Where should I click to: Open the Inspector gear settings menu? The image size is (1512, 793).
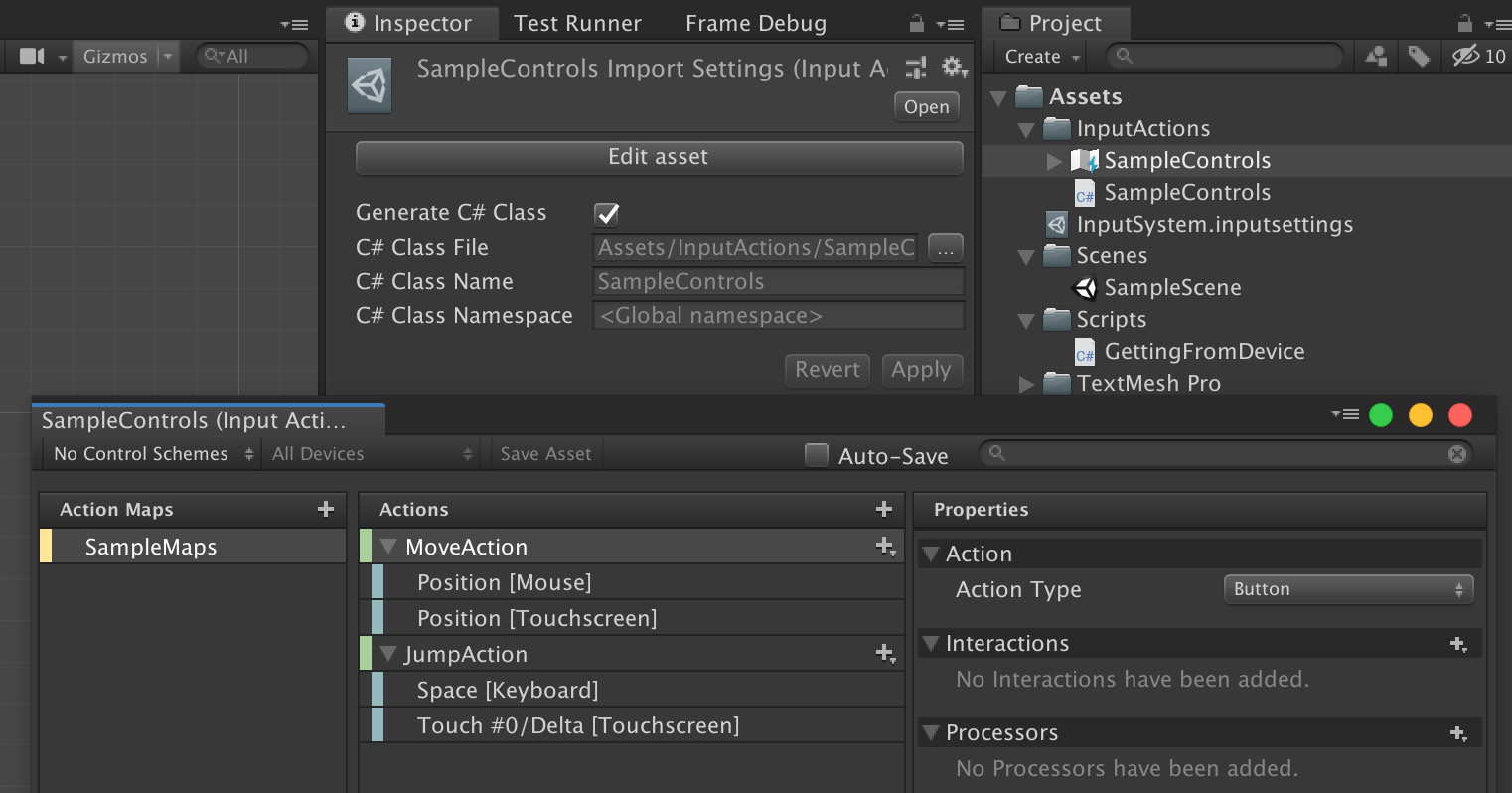[955, 67]
